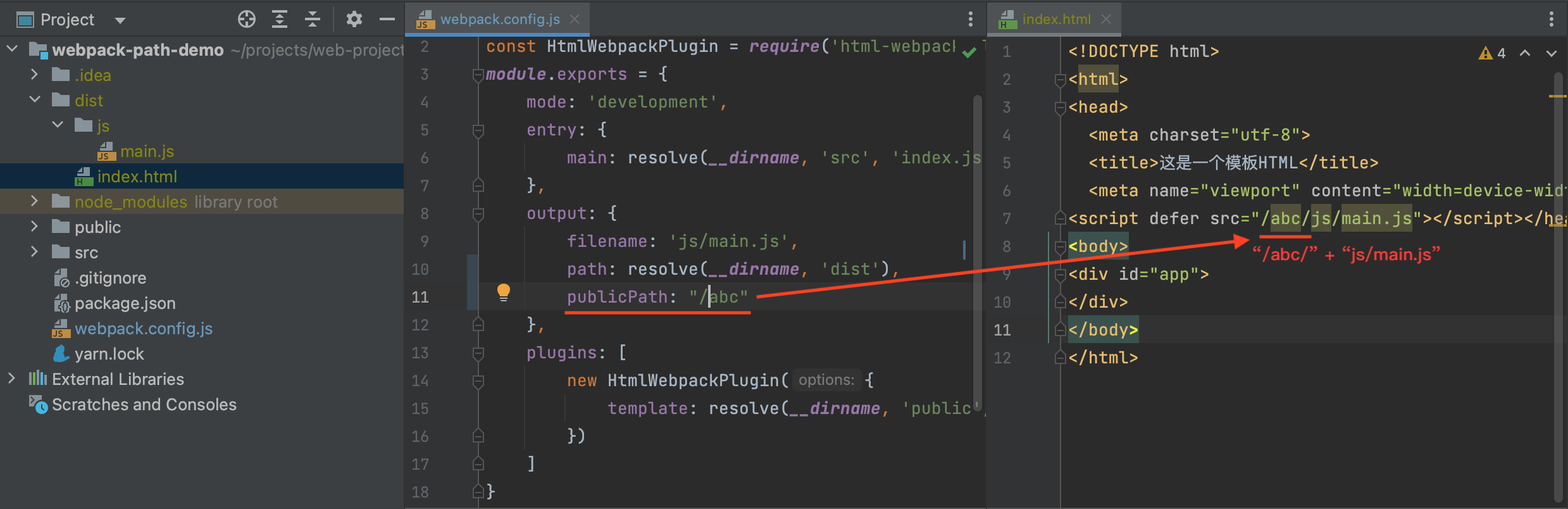Jump to previous highlighted error arrow
1568x509 pixels.
[1525, 53]
